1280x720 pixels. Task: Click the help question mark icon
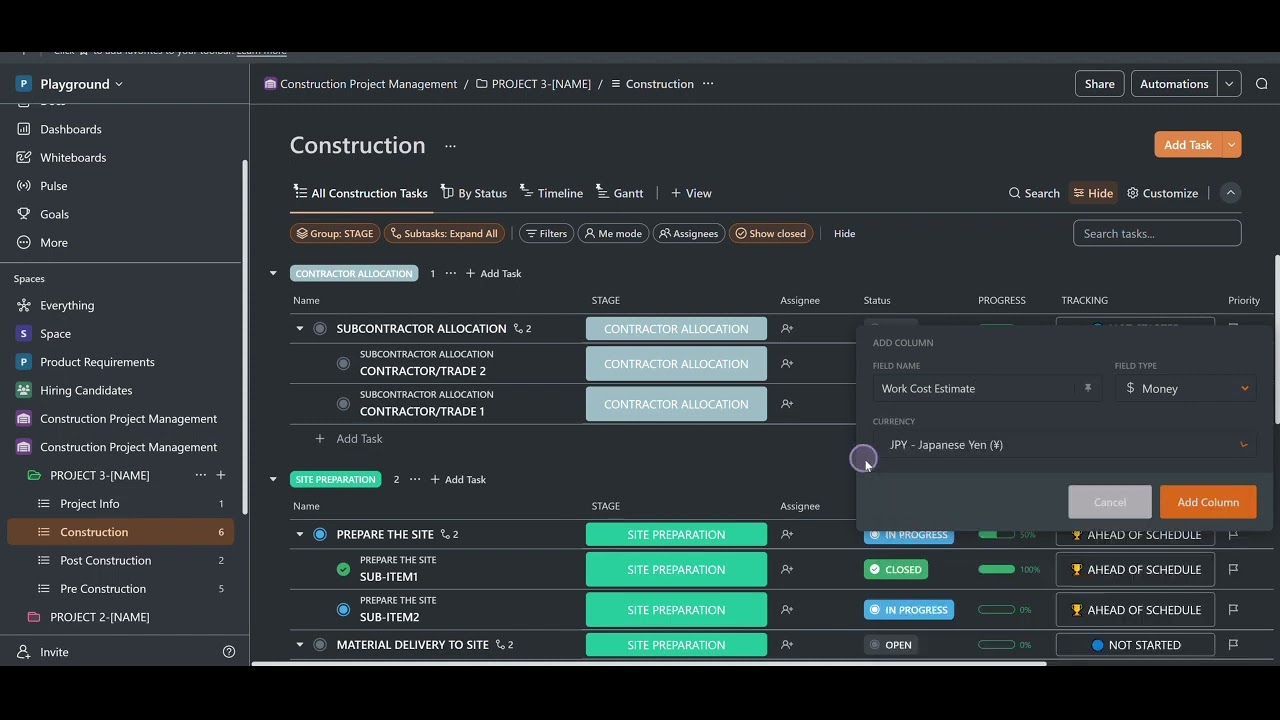pos(229,652)
